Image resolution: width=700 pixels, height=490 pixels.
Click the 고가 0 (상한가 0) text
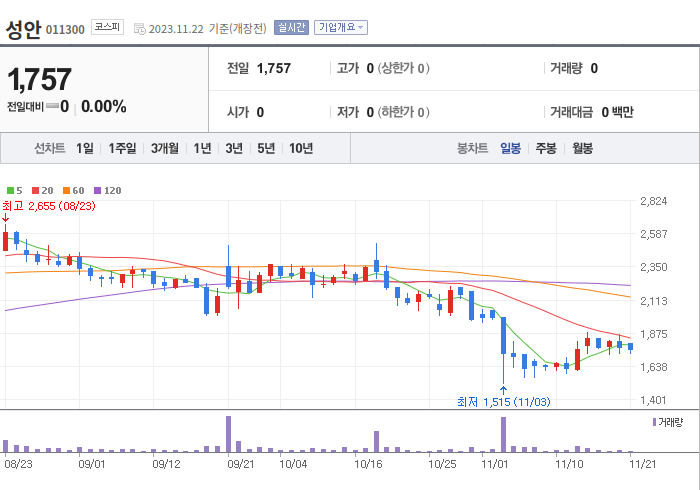click(x=383, y=68)
